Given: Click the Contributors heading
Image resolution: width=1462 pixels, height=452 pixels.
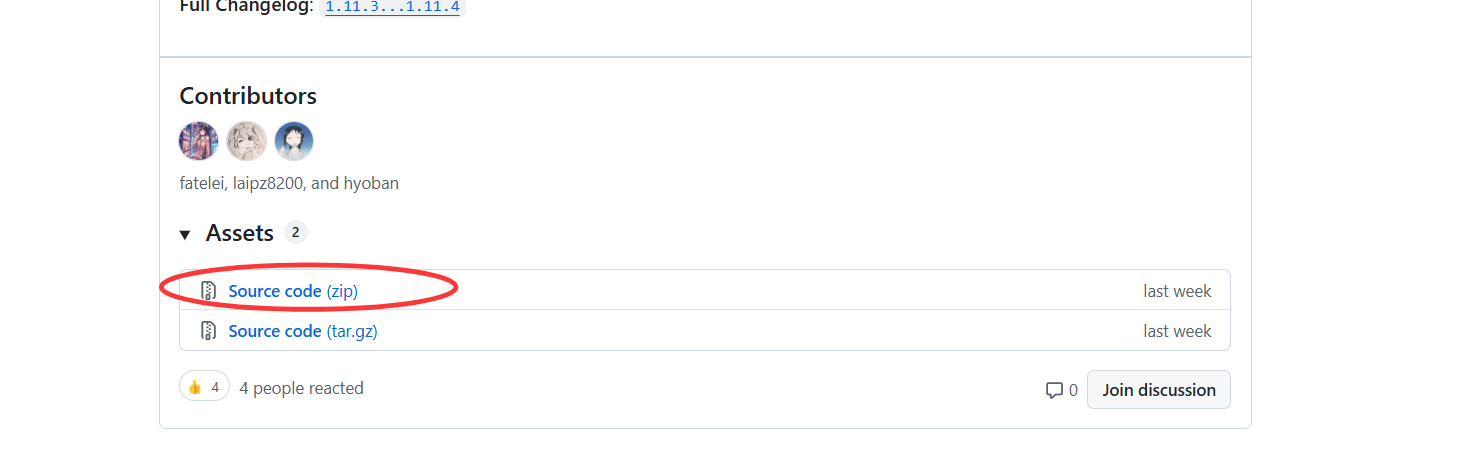Looking at the screenshot, I should tap(248, 96).
